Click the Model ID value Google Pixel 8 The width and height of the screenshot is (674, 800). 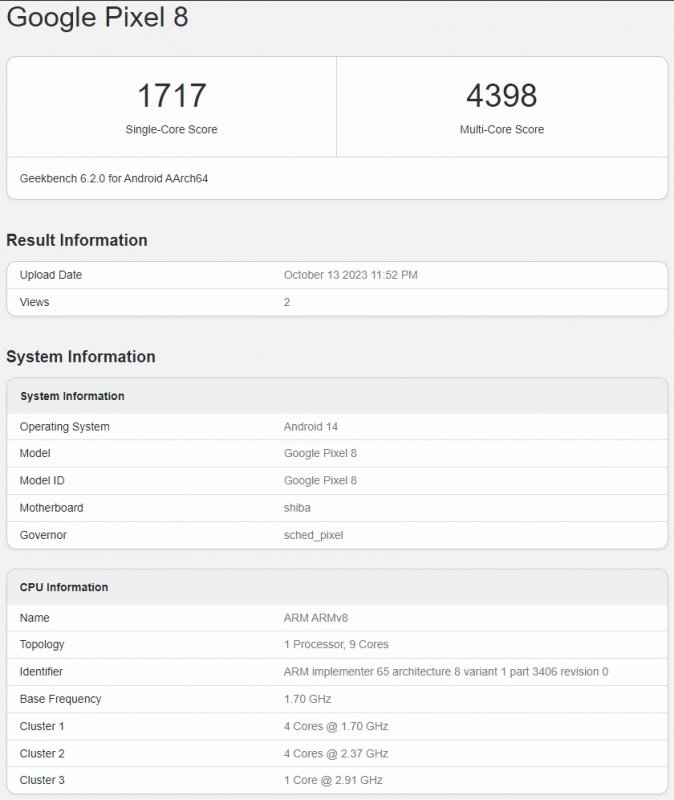320,481
